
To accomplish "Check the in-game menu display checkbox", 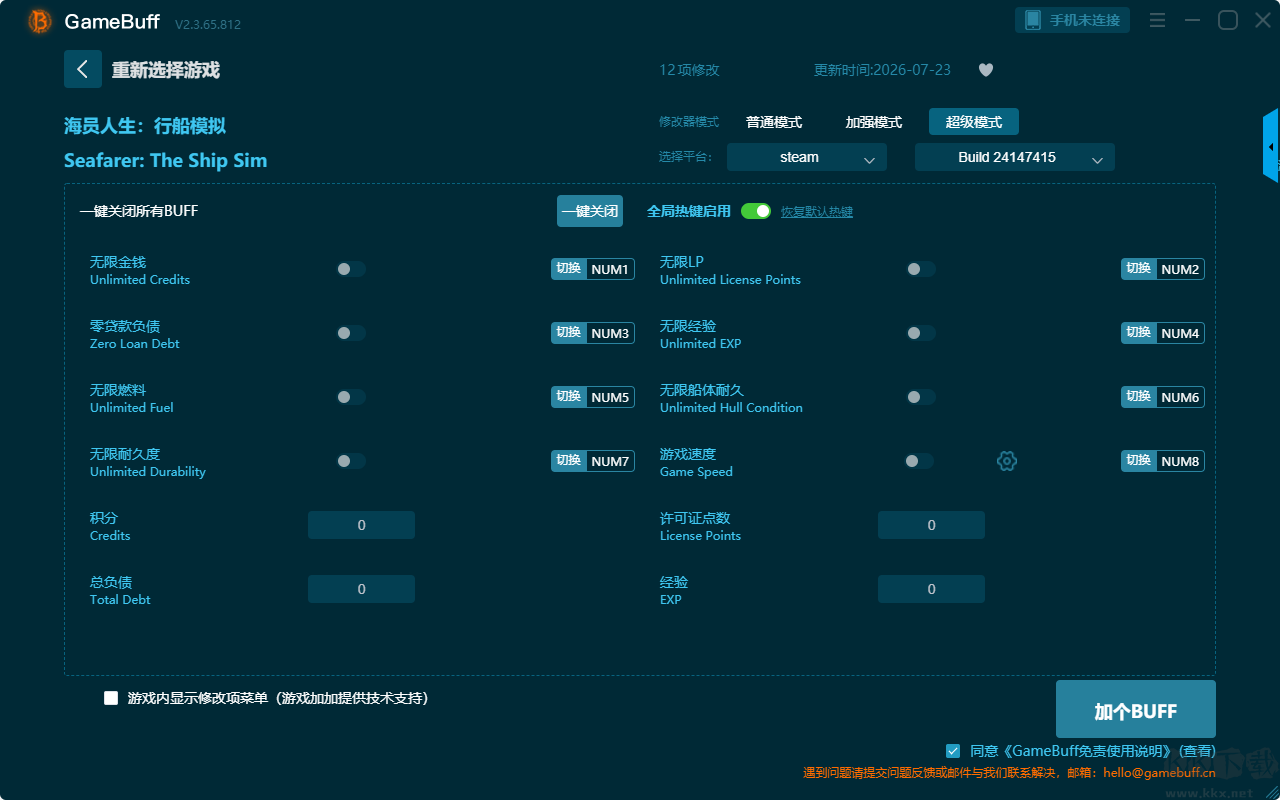I will [111, 698].
